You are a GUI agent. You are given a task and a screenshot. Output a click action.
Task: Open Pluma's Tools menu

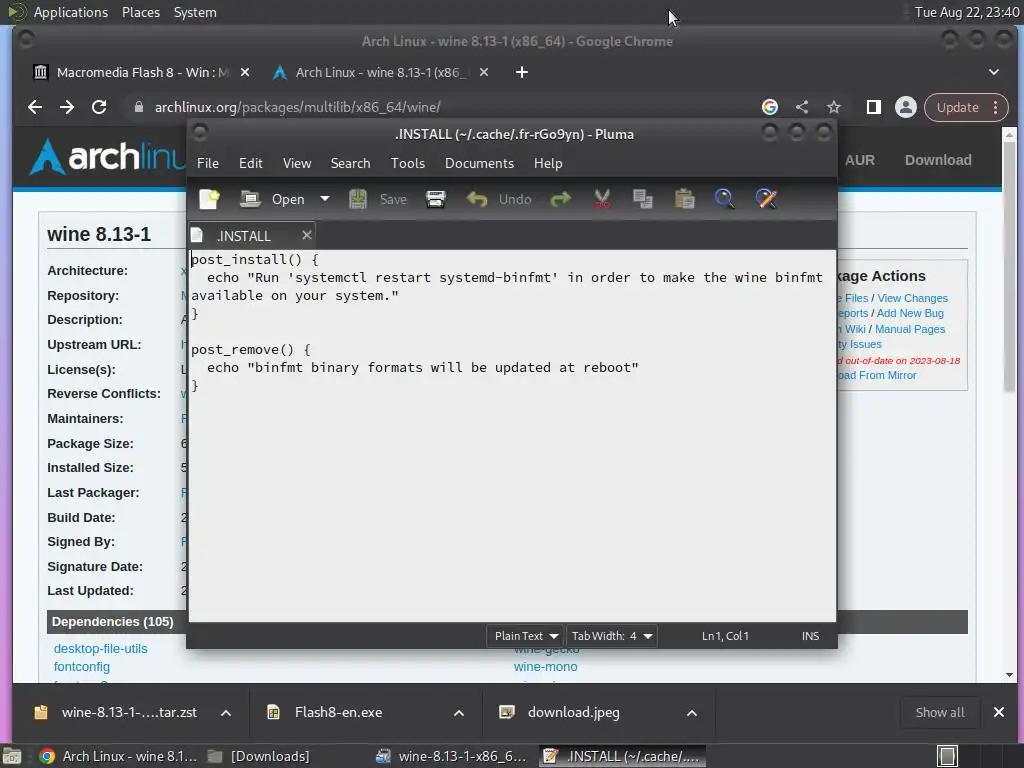pyautogui.click(x=408, y=163)
